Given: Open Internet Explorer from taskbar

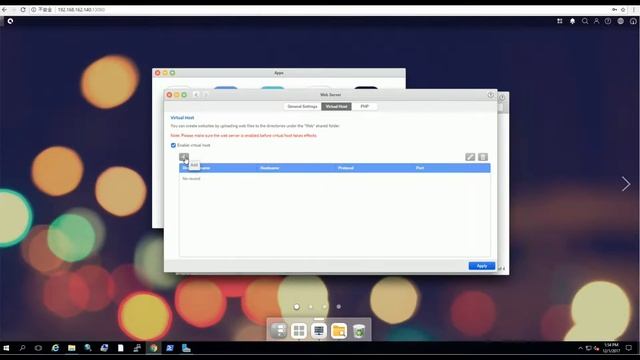Looking at the screenshot, I should pos(55,348).
